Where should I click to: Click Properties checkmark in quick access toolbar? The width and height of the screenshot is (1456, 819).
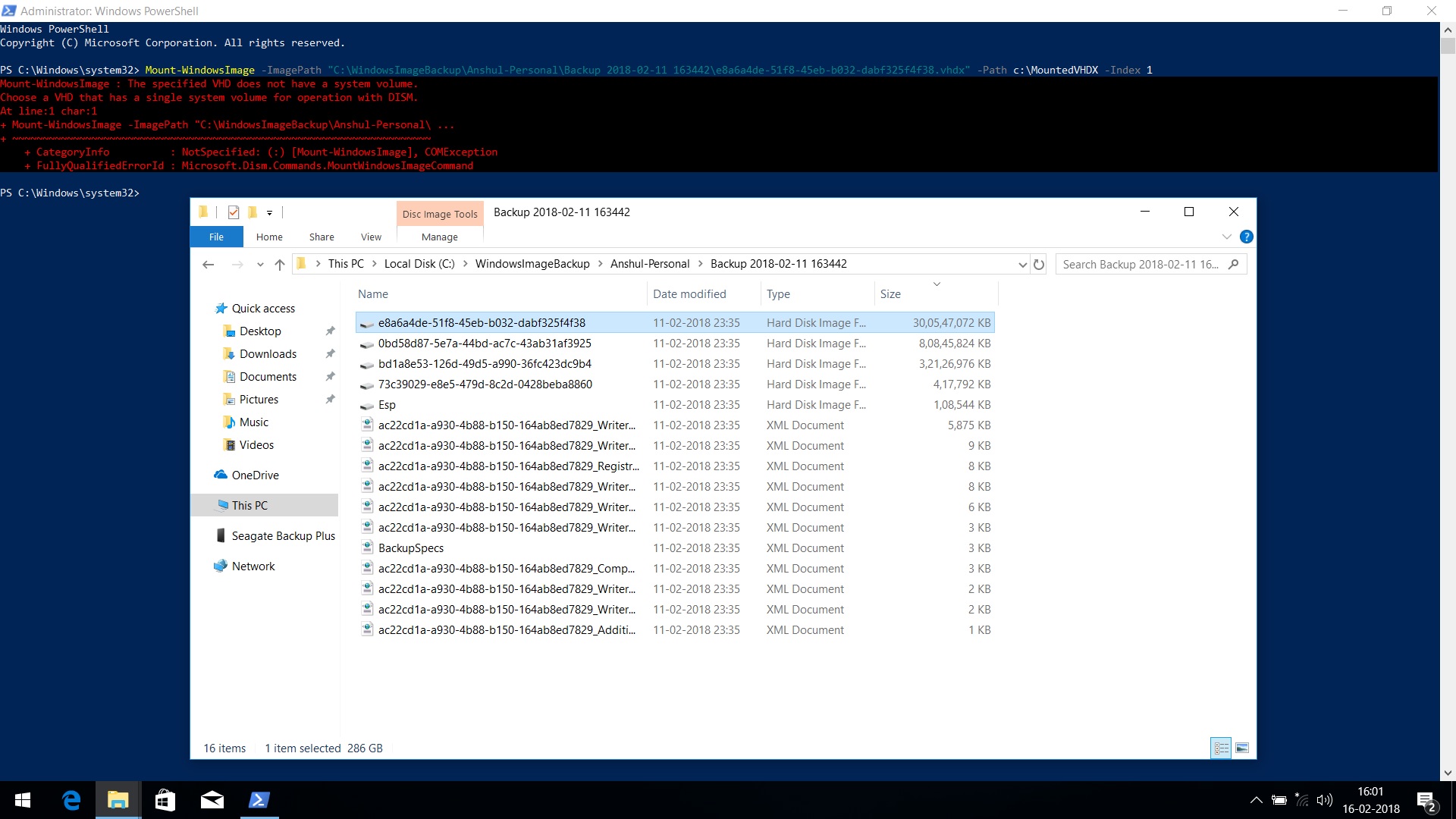click(x=234, y=212)
